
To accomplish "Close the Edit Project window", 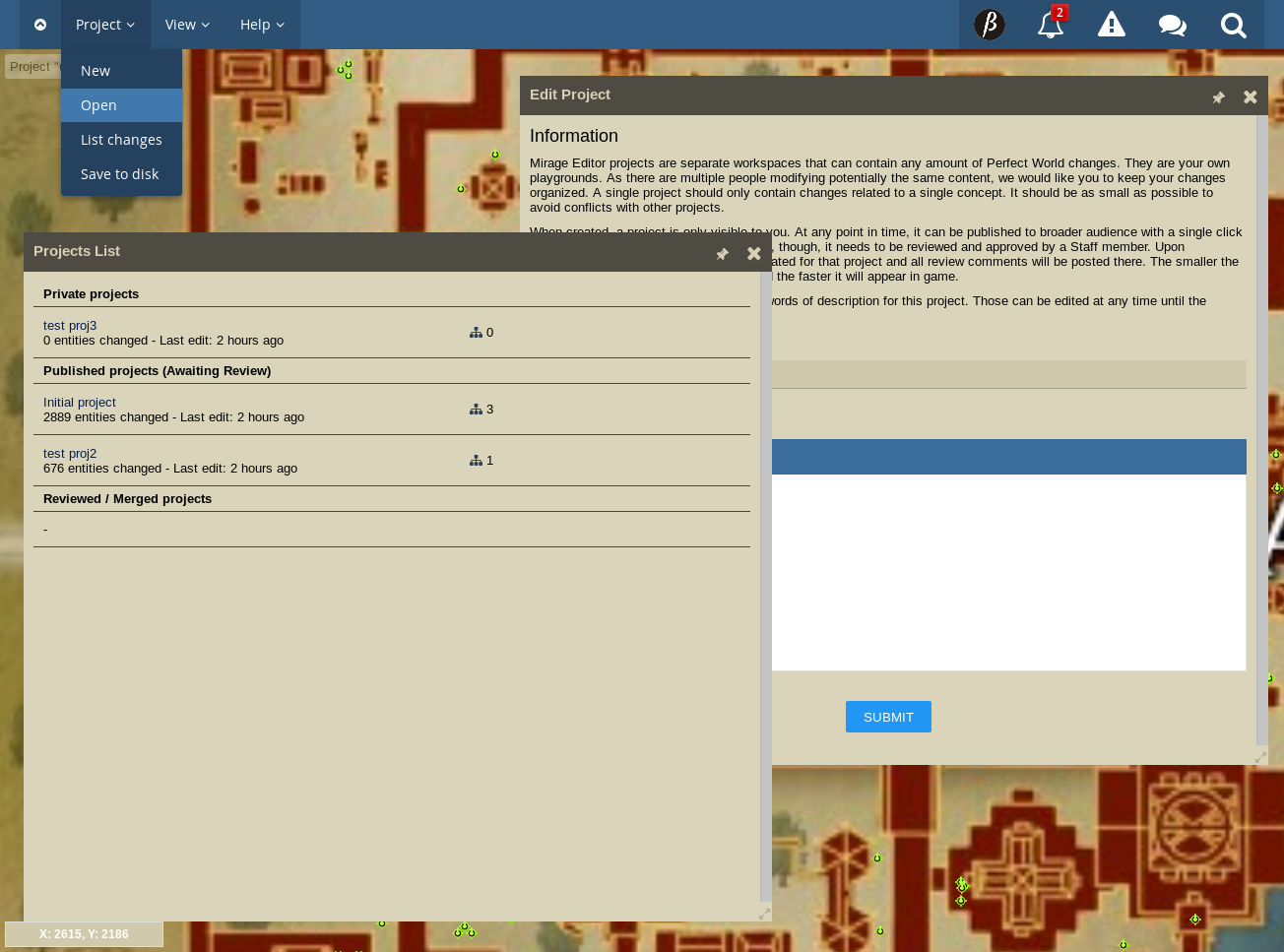I will (x=1250, y=96).
